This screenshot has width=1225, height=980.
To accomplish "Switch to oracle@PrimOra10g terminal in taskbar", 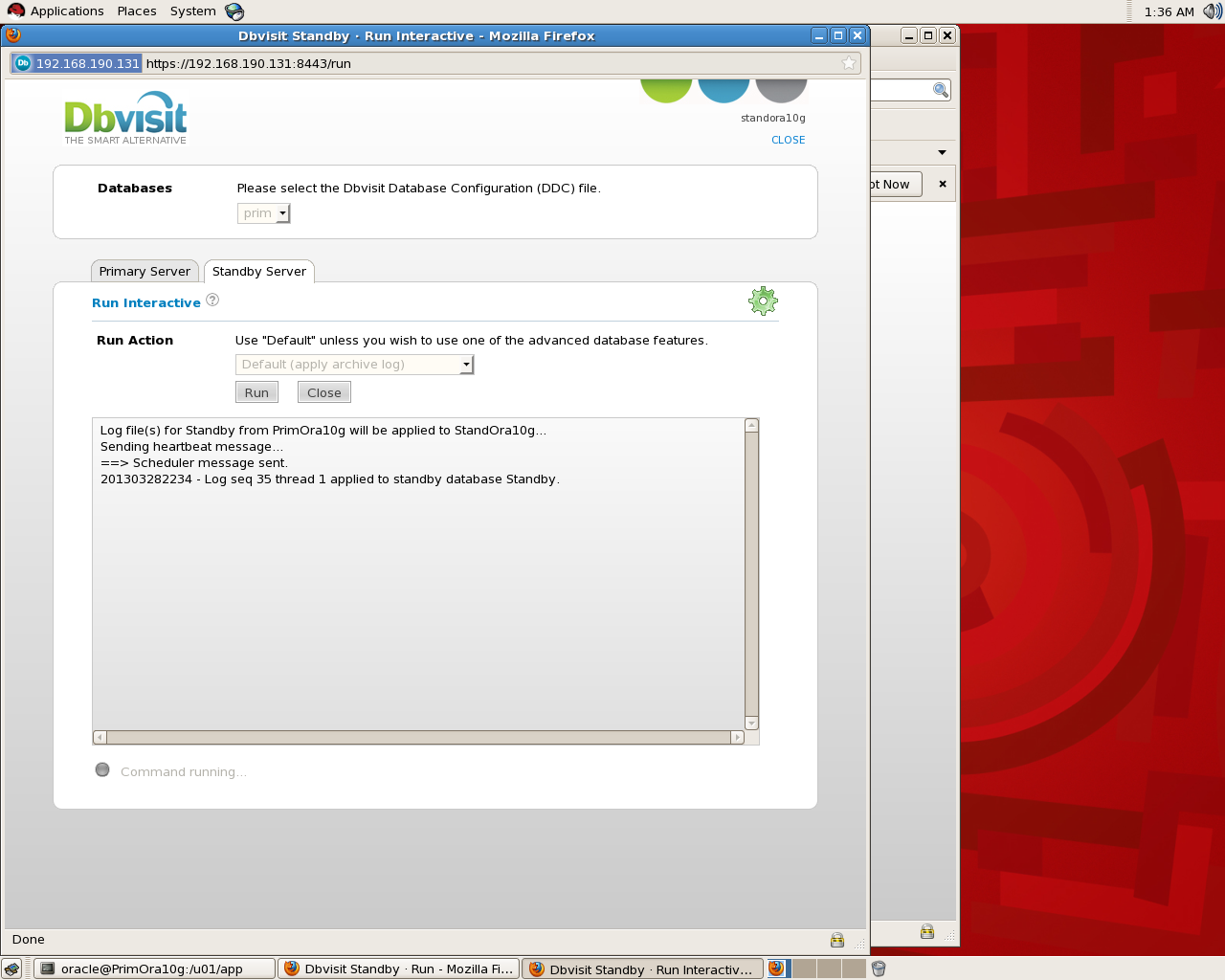I will click(x=153, y=969).
